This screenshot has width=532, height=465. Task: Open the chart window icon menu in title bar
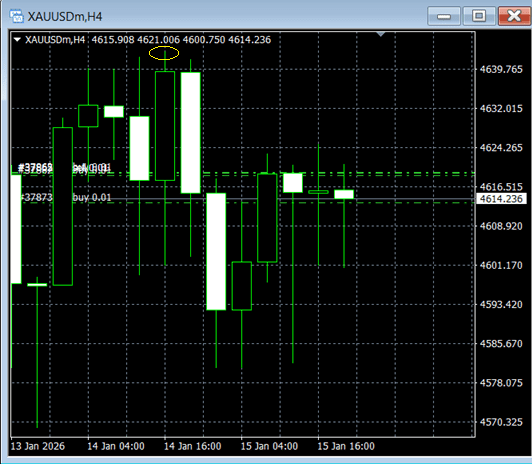point(16,16)
